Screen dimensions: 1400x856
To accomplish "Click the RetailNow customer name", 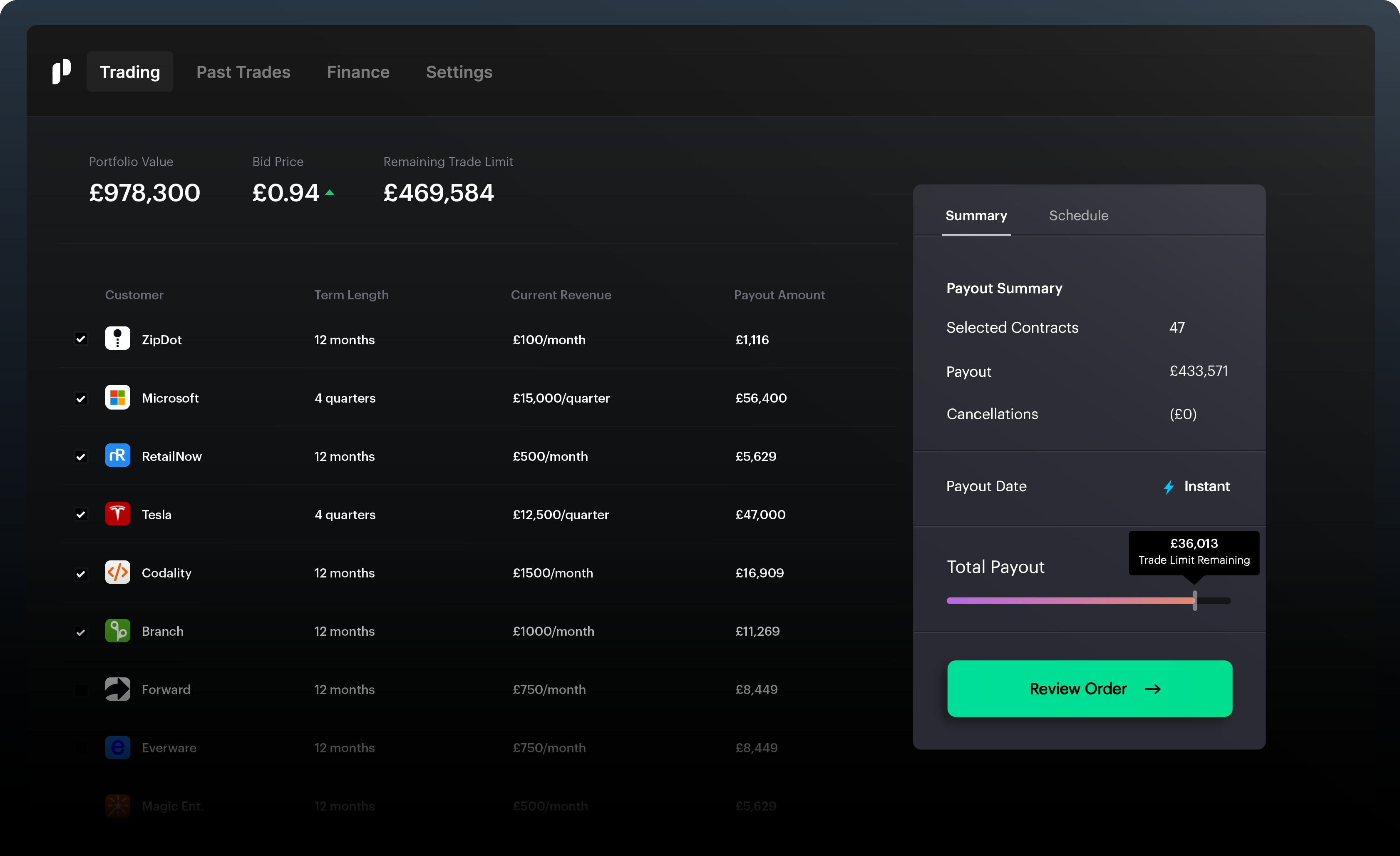I will tap(171, 456).
